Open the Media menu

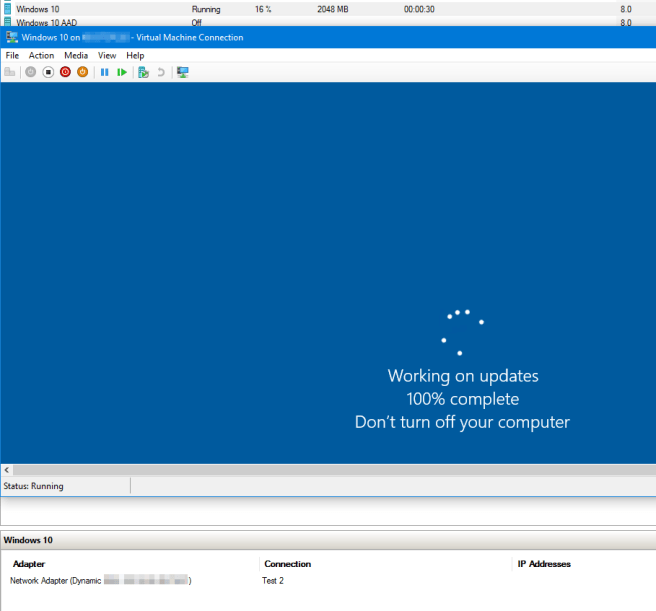tap(76, 55)
